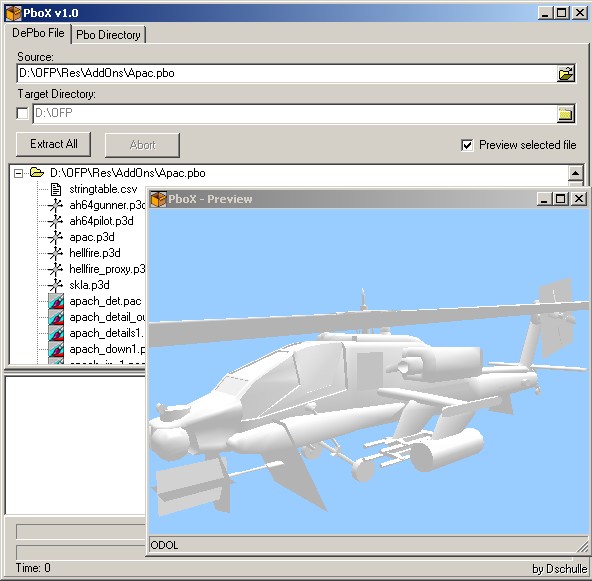Select the apach_detail_ou texture icon
The height and width of the screenshot is (581, 592).
56,317
